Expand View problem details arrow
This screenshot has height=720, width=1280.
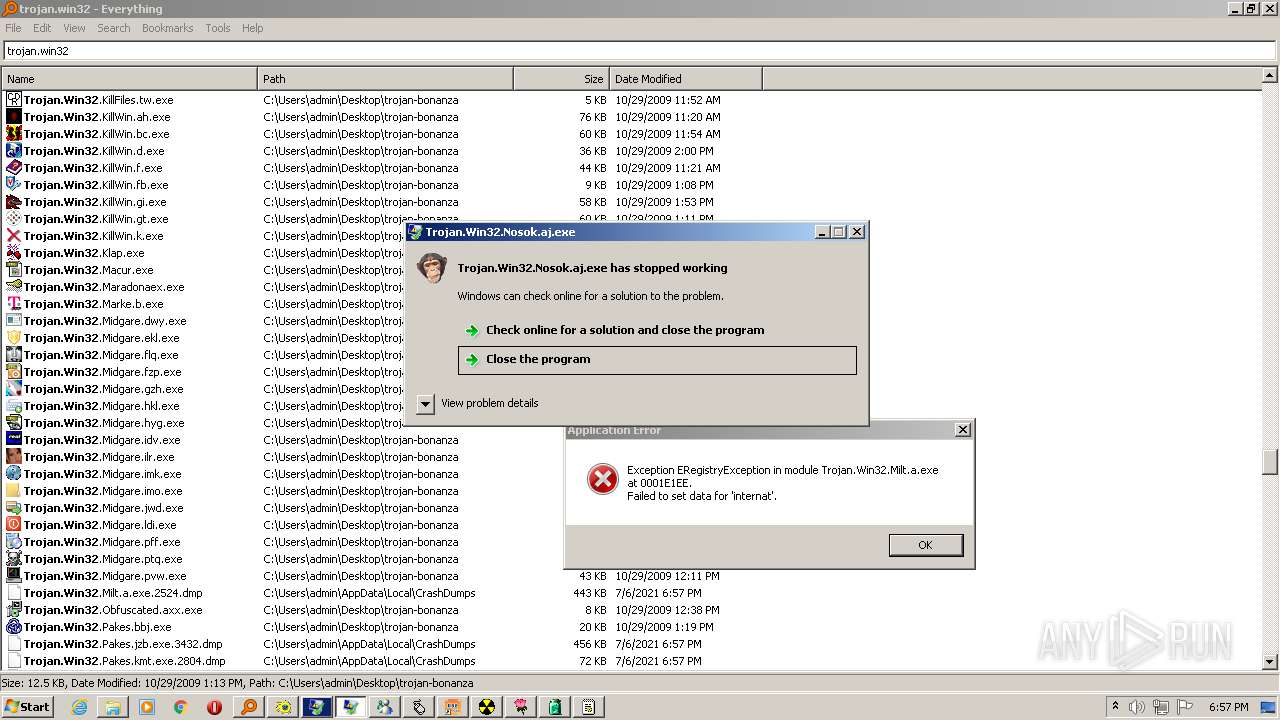pos(425,403)
